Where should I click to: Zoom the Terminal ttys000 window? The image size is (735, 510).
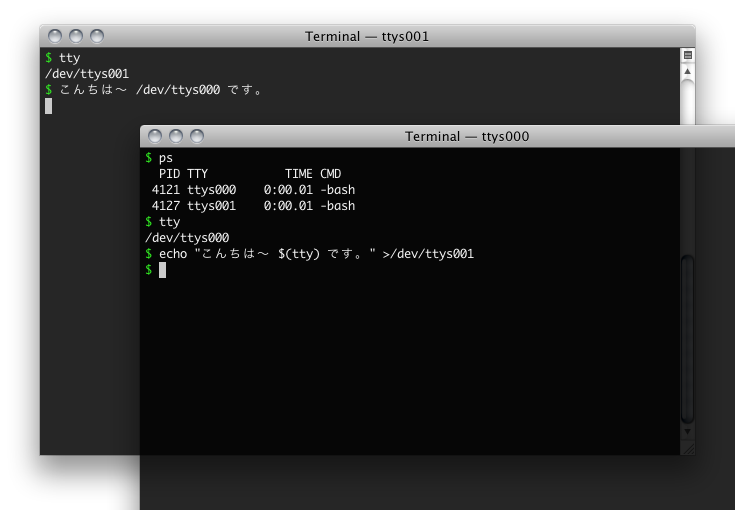point(197,136)
